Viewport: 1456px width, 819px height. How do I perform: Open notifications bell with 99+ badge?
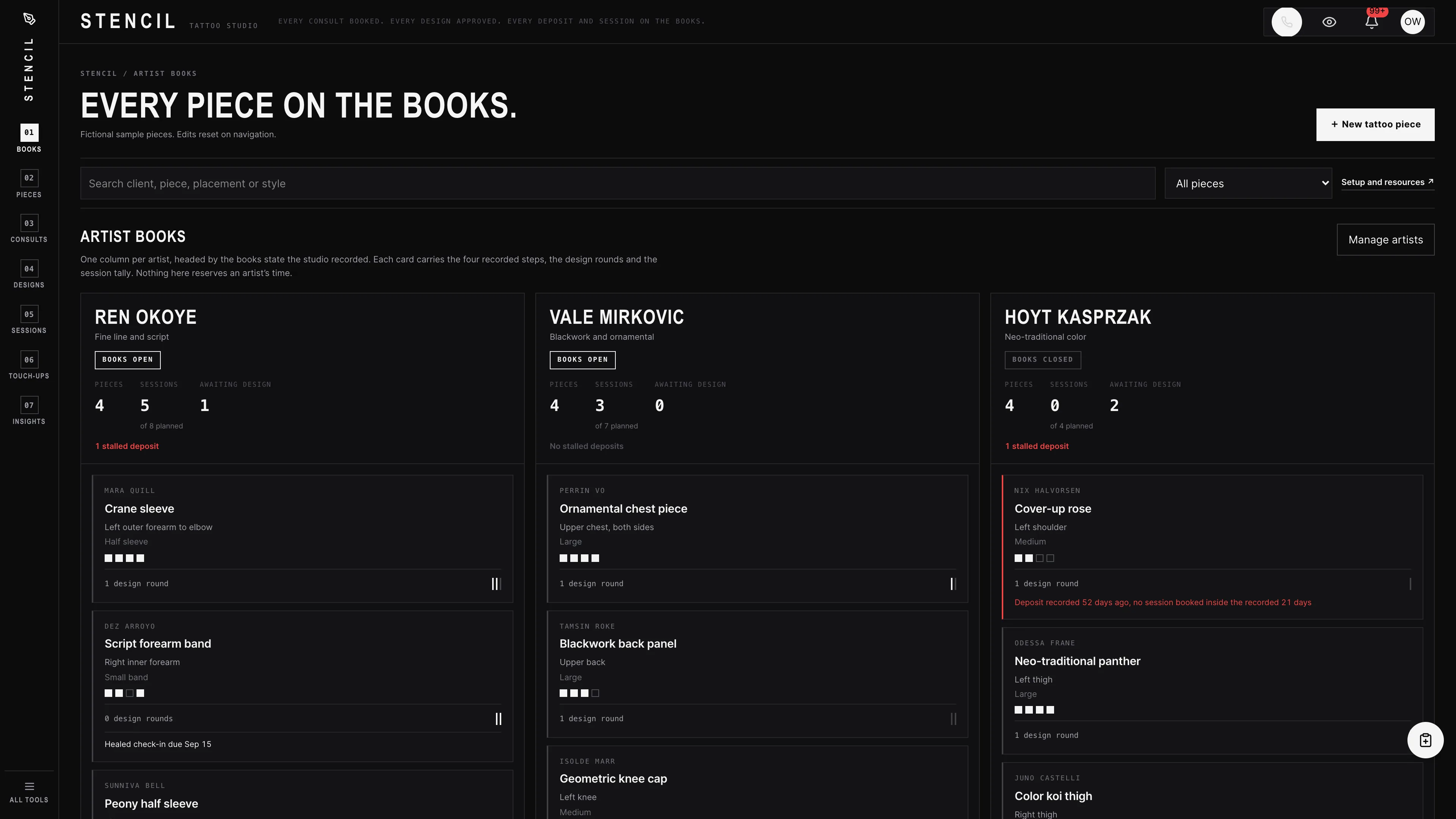pyautogui.click(x=1371, y=22)
